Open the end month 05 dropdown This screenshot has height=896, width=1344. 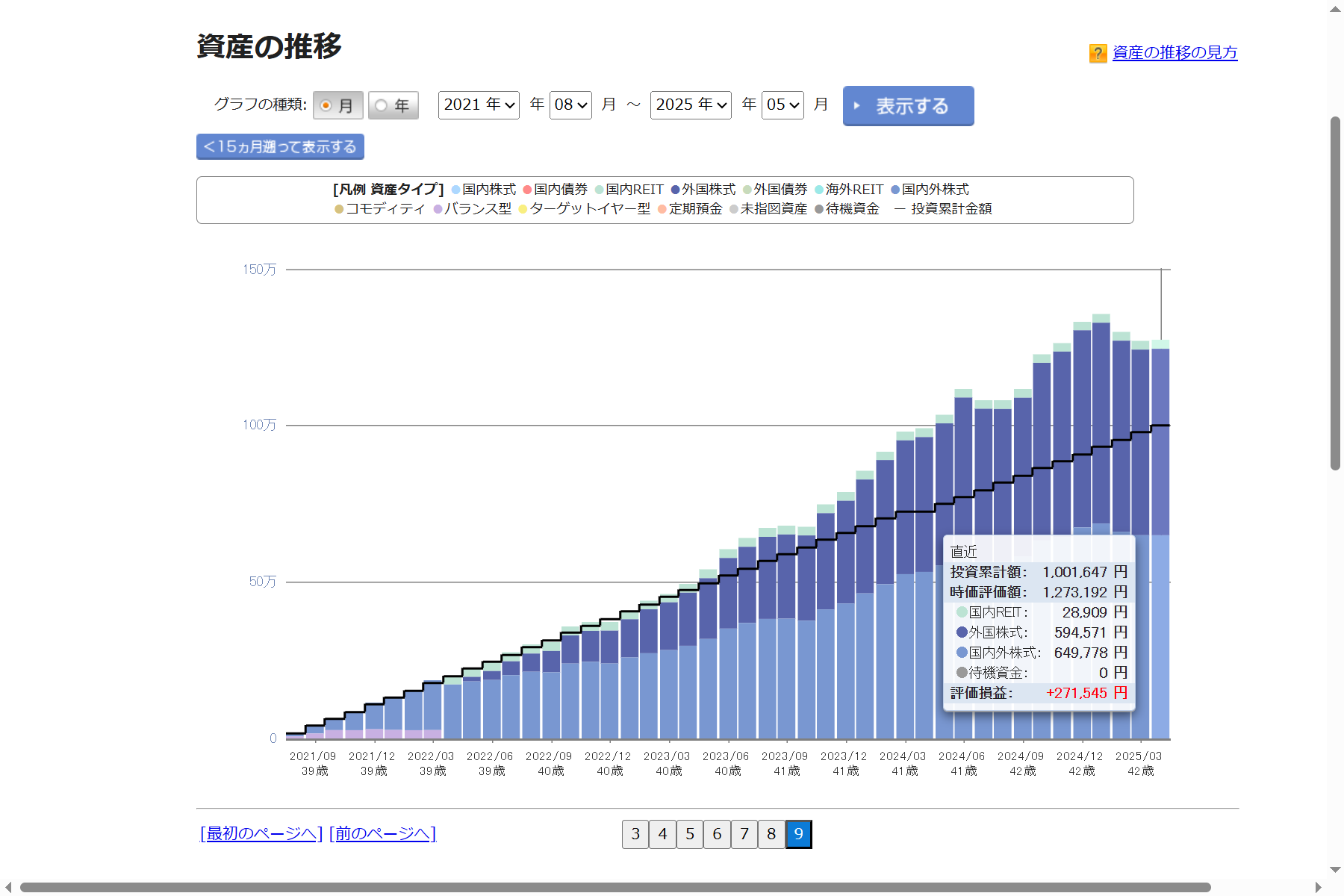coord(783,105)
